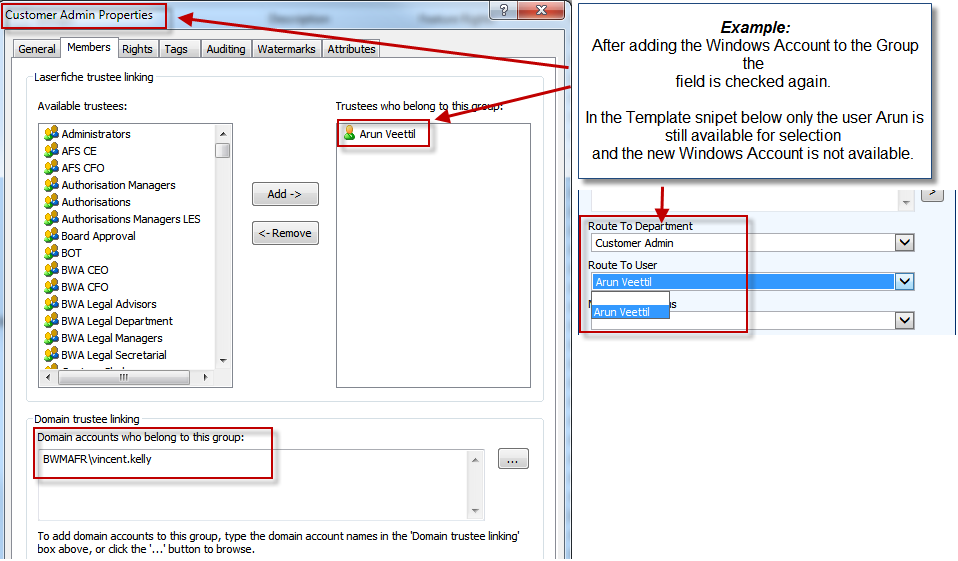Image resolution: width=958 pixels, height=561 pixels.
Task: Click the Authorisations group icon
Action: tap(51, 202)
